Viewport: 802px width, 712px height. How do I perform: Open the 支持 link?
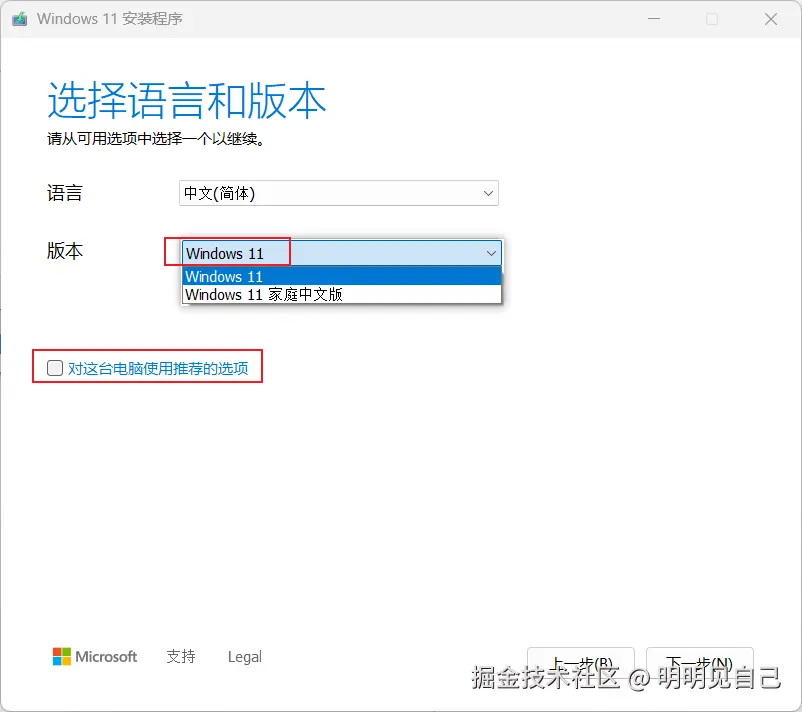181,657
